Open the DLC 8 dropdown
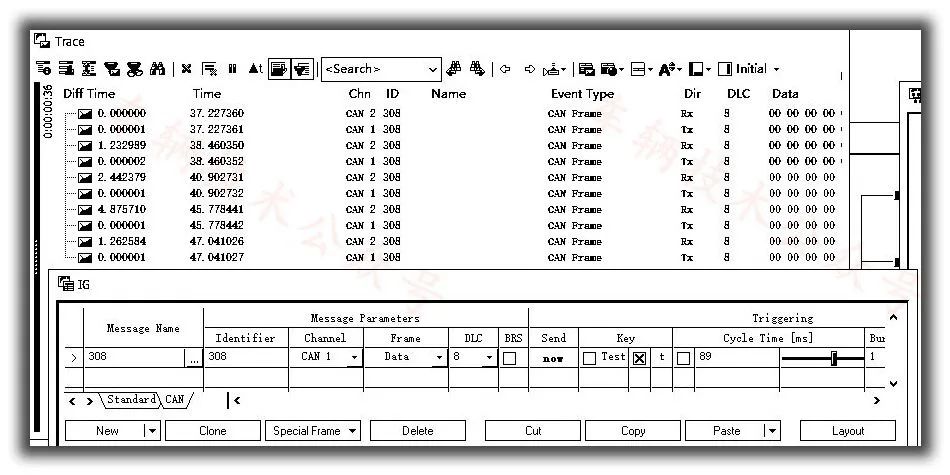Screen dimensions: 950x475 490,357
